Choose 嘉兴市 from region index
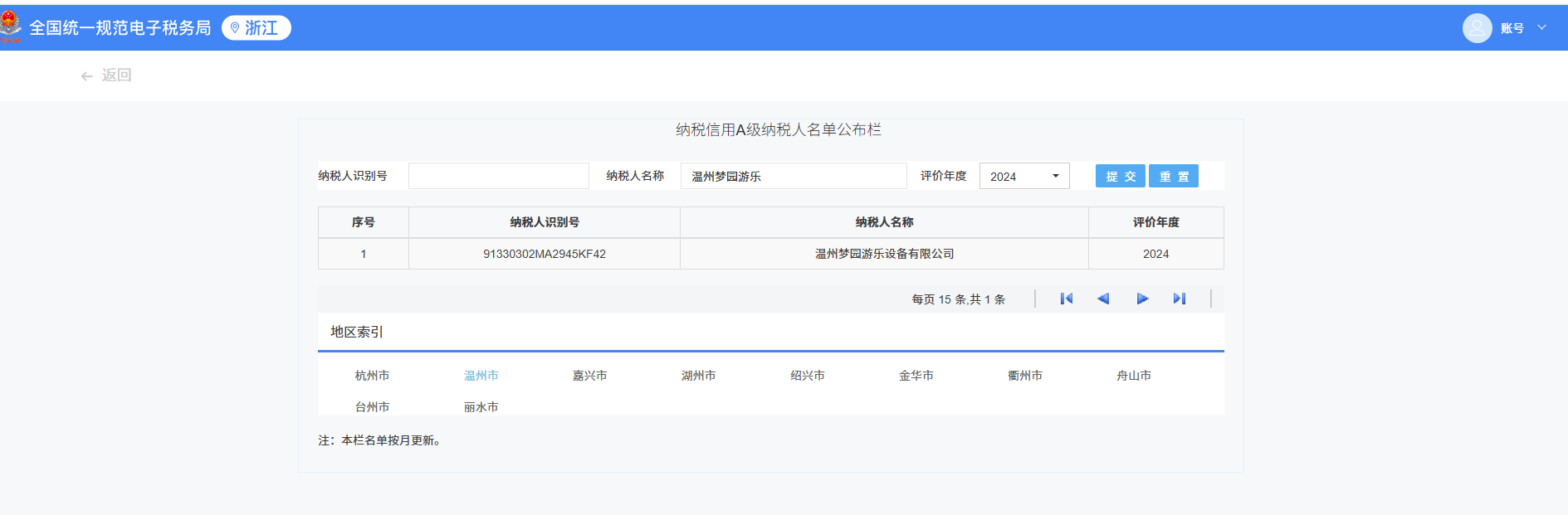 coord(589,376)
